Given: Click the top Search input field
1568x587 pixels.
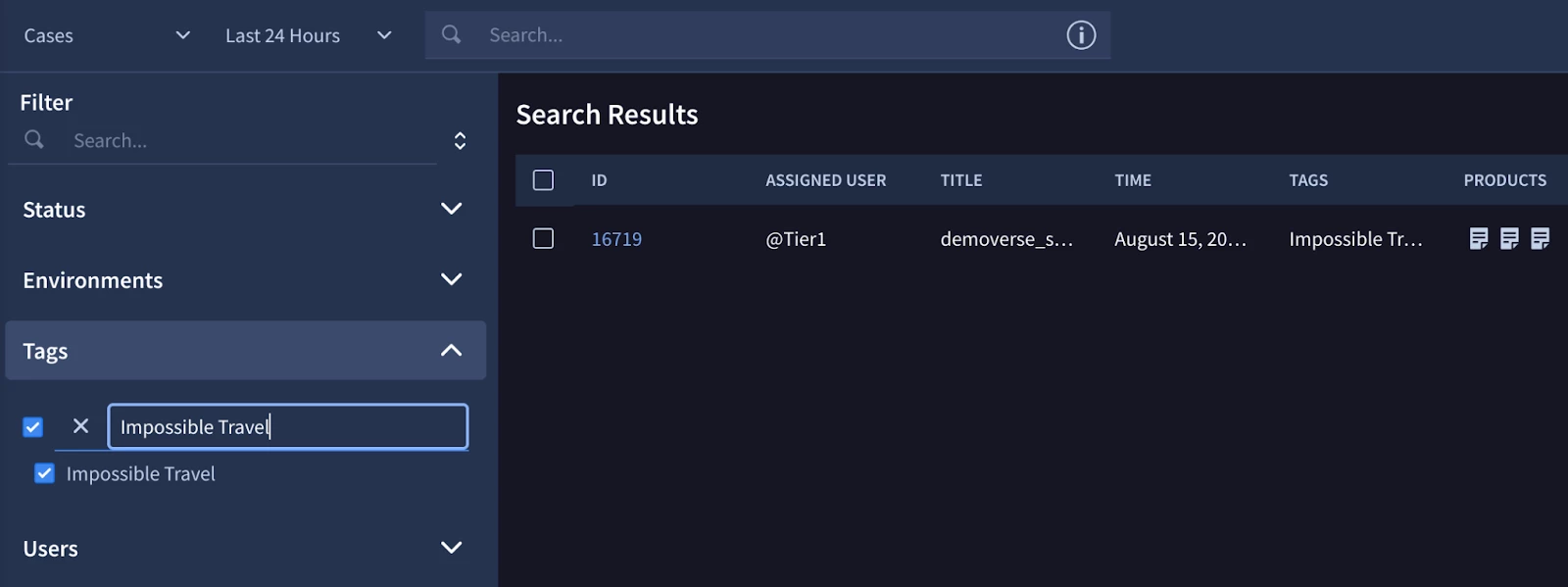Looking at the screenshot, I should (x=767, y=35).
